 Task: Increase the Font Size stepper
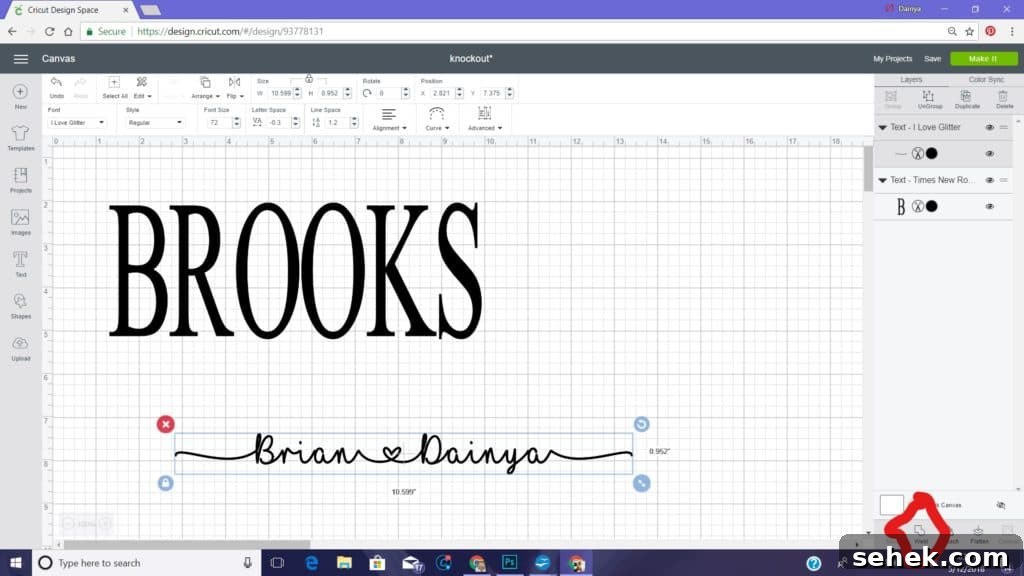click(236, 120)
